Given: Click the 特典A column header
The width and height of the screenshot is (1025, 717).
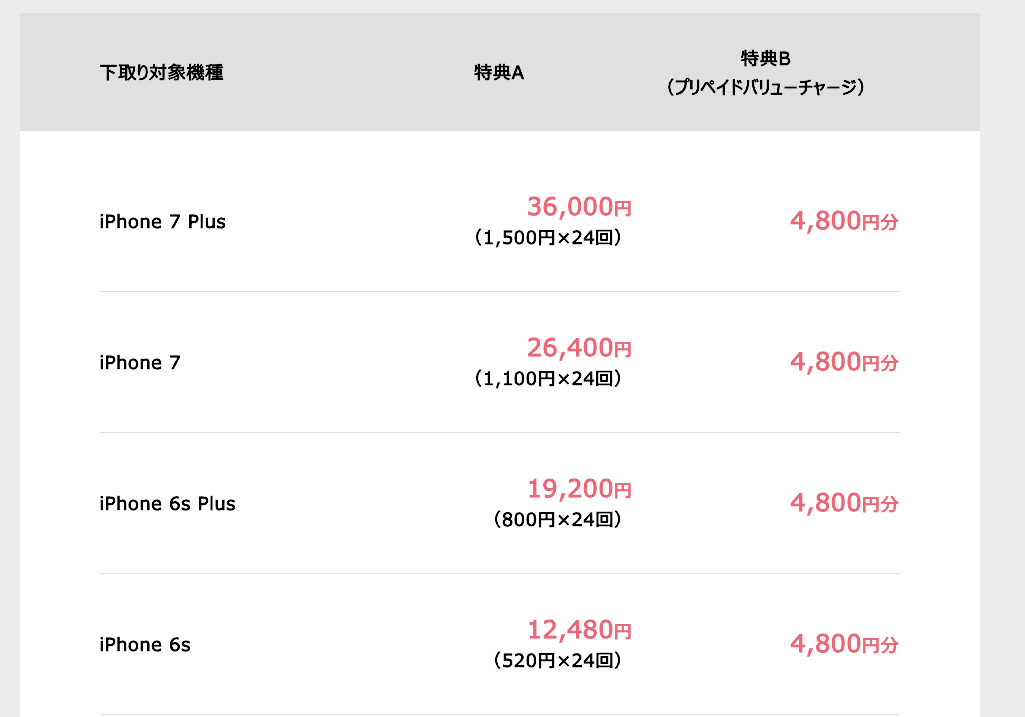Looking at the screenshot, I should (499, 73).
